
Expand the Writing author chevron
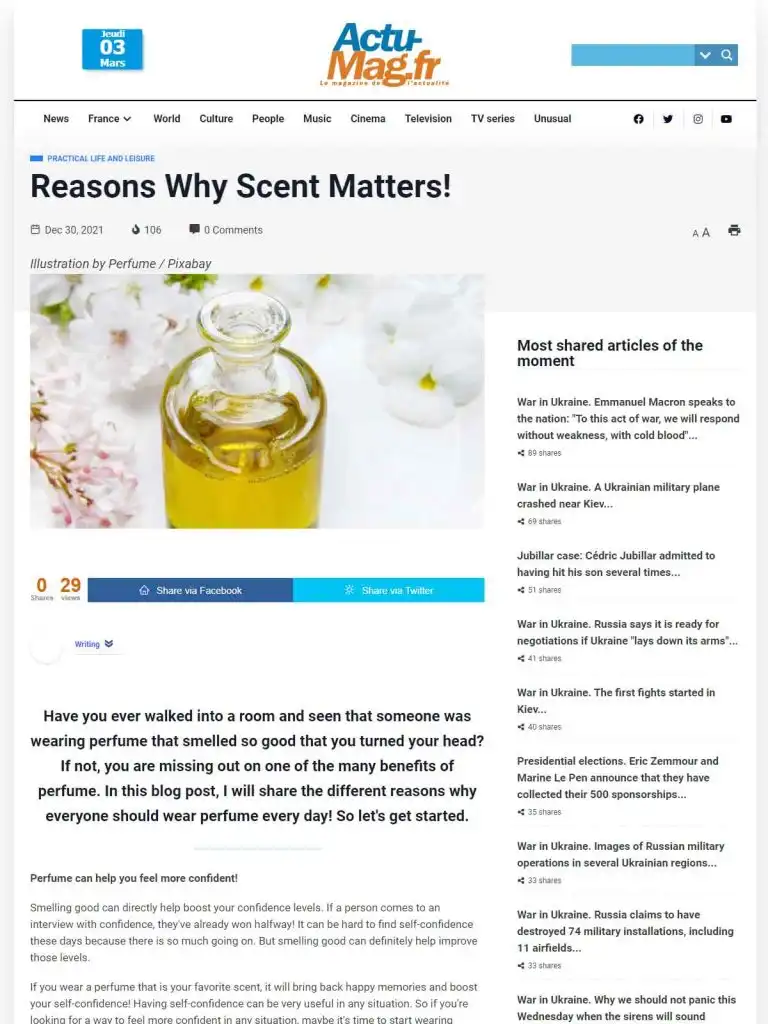pyautogui.click(x=108, y=644)
